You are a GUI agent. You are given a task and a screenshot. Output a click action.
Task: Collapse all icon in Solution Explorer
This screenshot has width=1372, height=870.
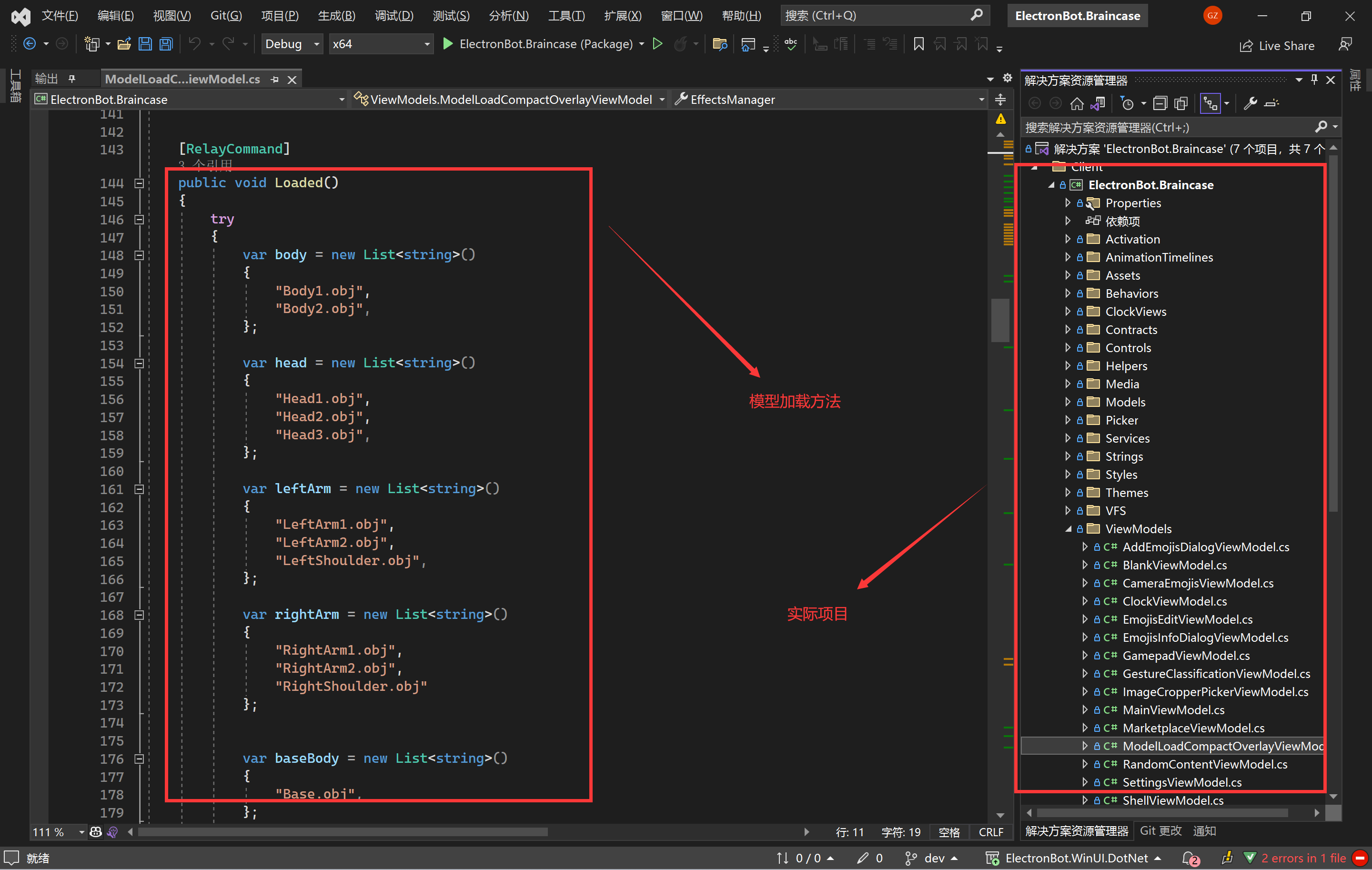pyautogui.click(x=1160, y=103)
